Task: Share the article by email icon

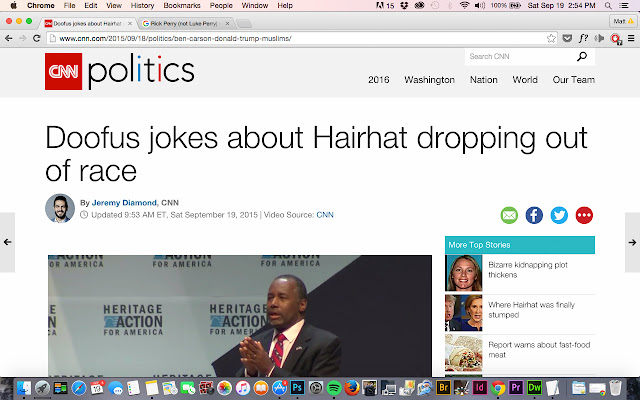Action: tap(509, 215)
